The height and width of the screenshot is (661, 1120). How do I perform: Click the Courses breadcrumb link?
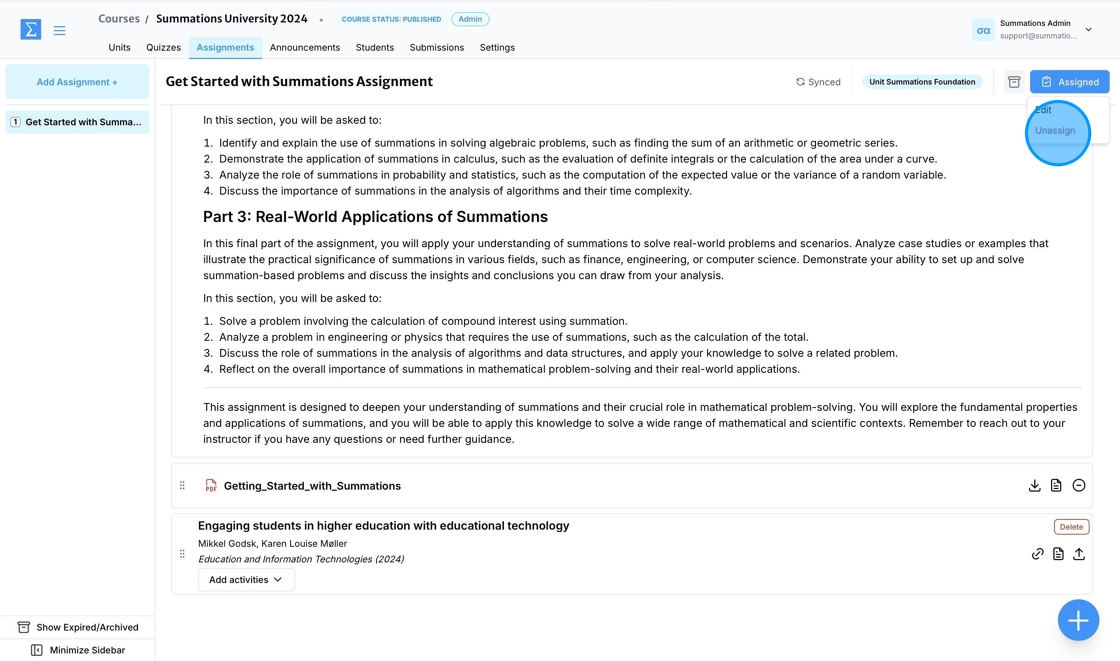pyautogui.click(x=119, y=19)
